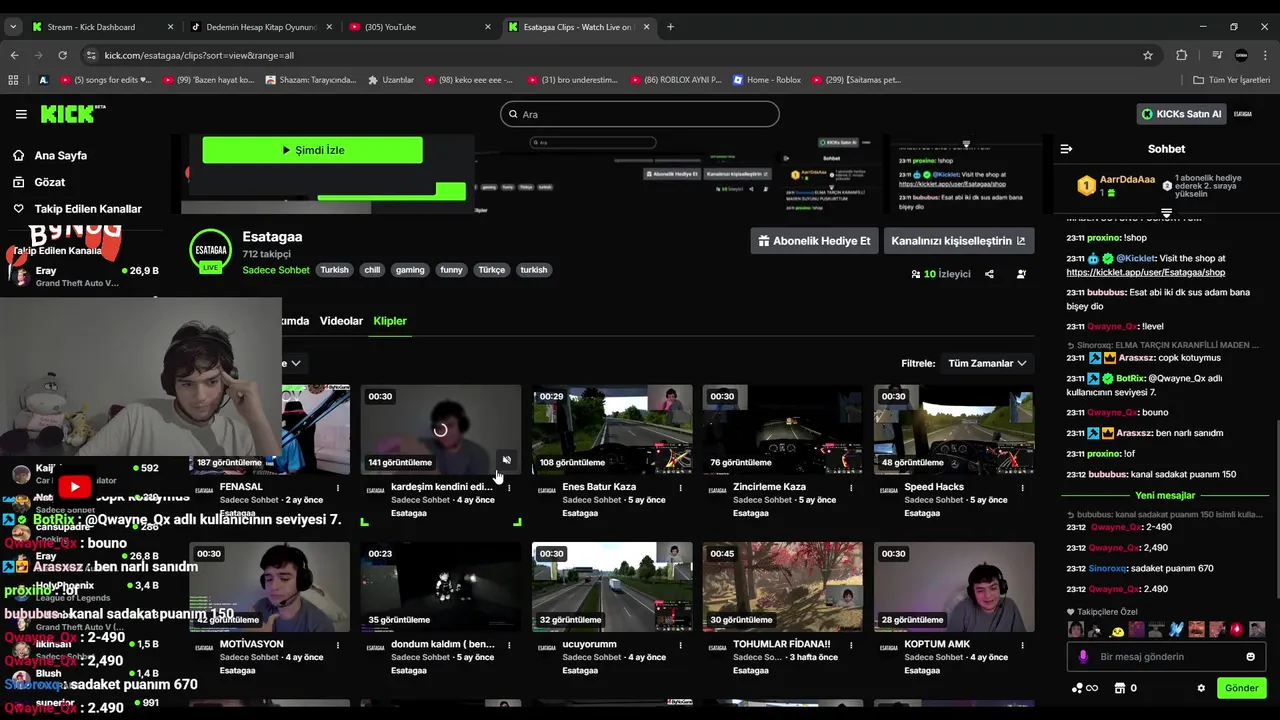Click the moderator user icon

1021,274
